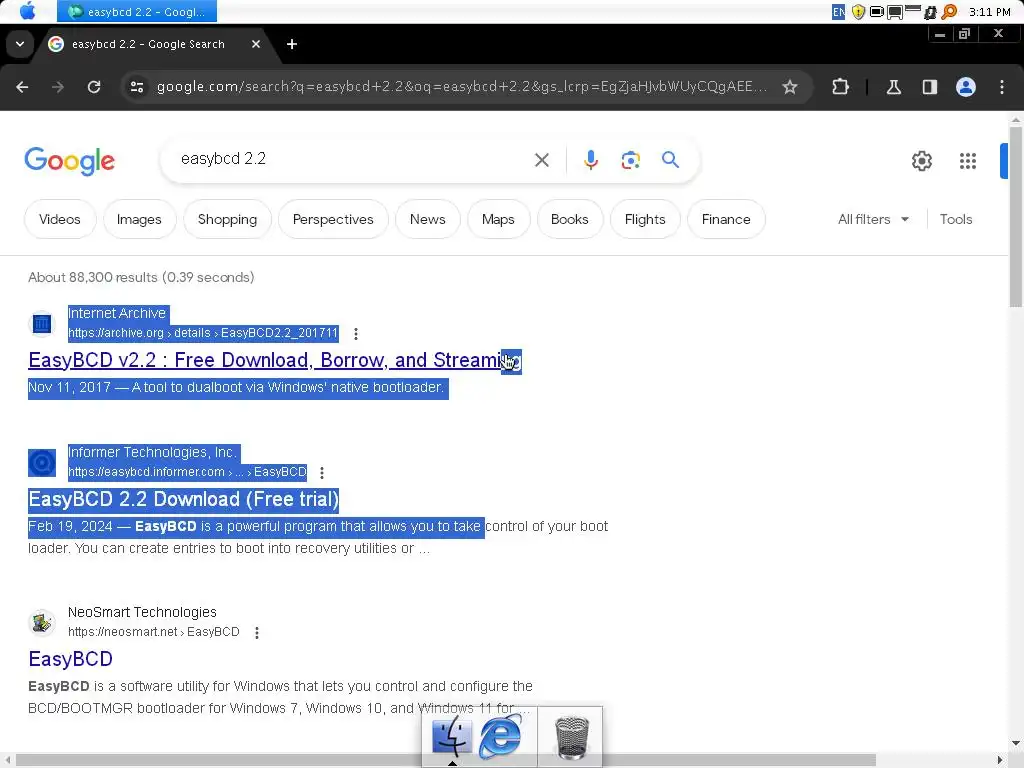Image resolution: width=1024 pixels, height=768 pixels.
Task: Click the easybcd.informer.com URL breadcrumb
Action: tap(187, 472)
